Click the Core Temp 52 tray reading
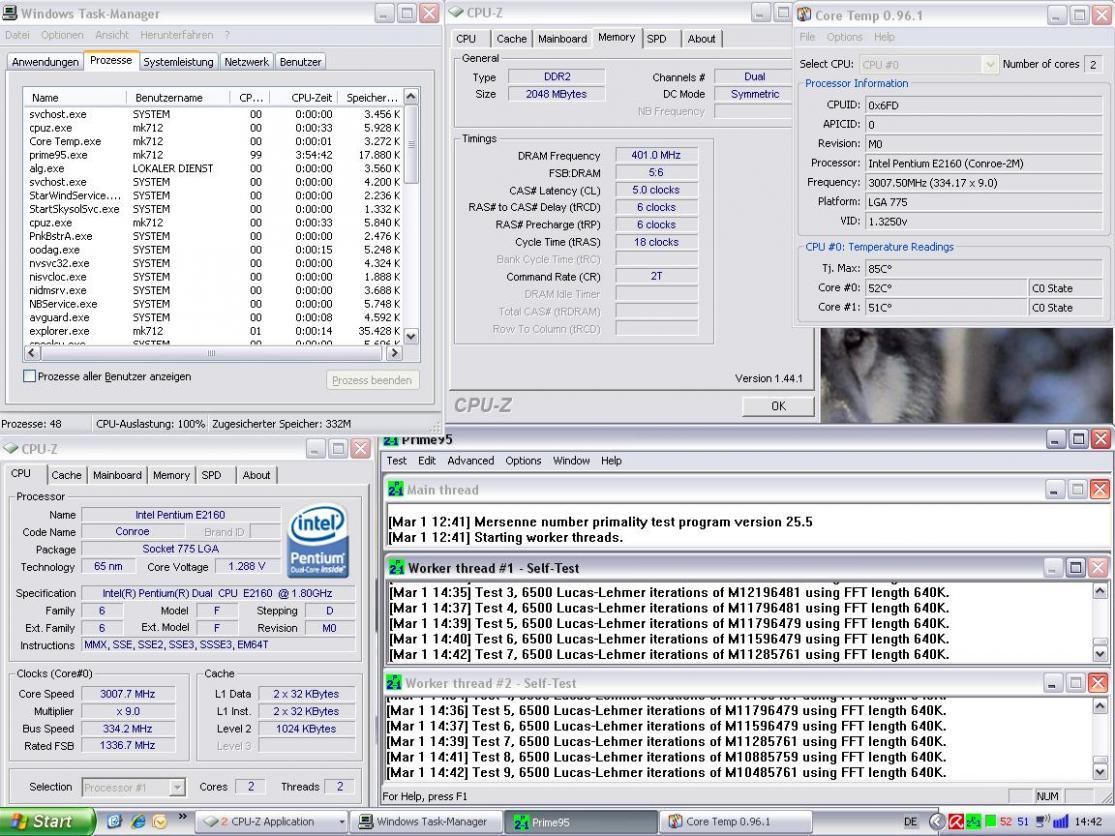This screenshot has height=836, width=1115. click(x=1005, y=822)
